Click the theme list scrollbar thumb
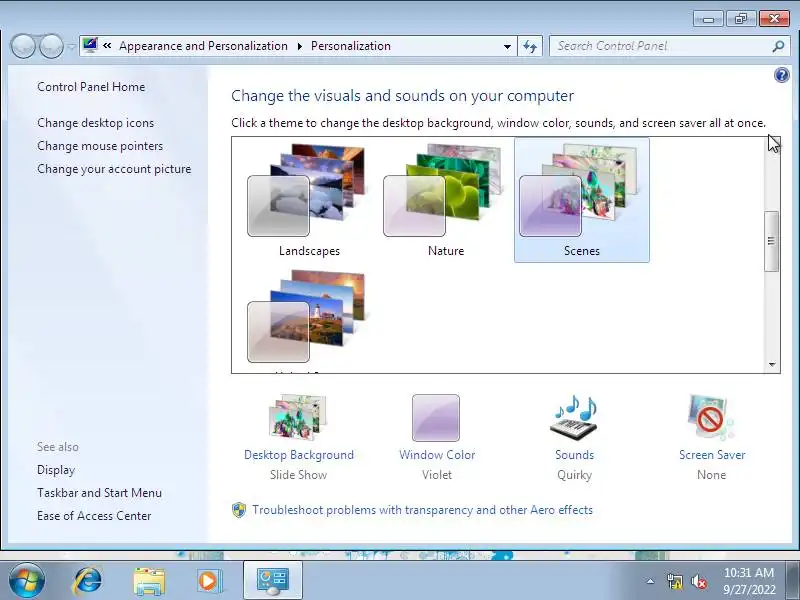800x600 pixels. (x=771, y=241)
